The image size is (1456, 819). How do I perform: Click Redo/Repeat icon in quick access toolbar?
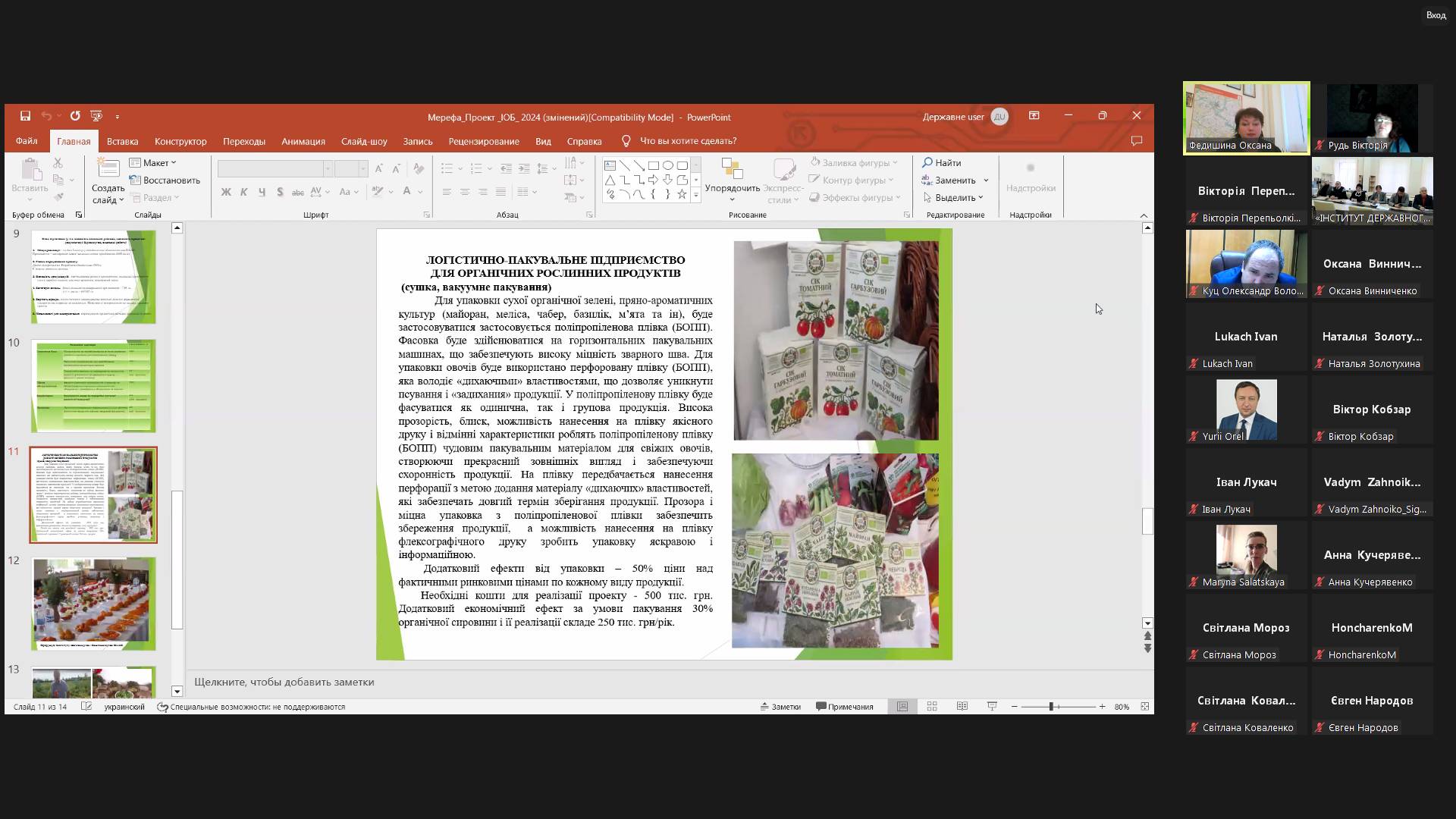pos(74,116)
